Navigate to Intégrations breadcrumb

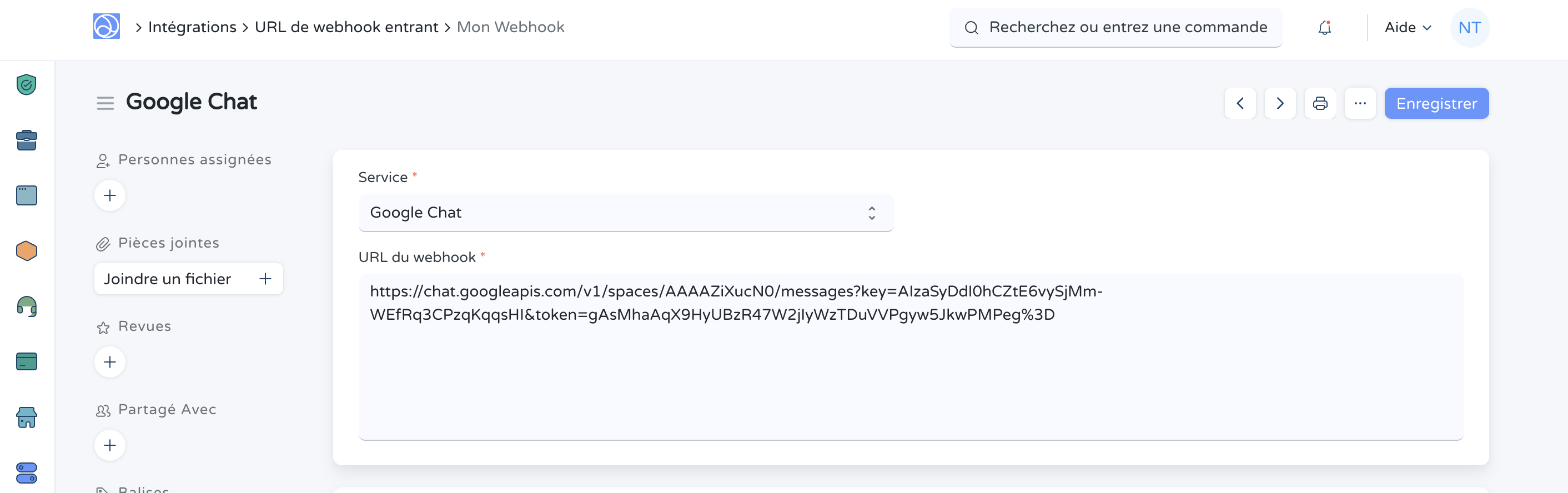tap(192, 27)
